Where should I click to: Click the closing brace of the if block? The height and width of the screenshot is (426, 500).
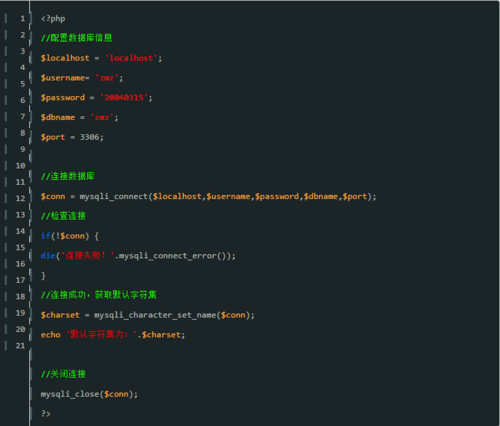[x=43, y=275]
